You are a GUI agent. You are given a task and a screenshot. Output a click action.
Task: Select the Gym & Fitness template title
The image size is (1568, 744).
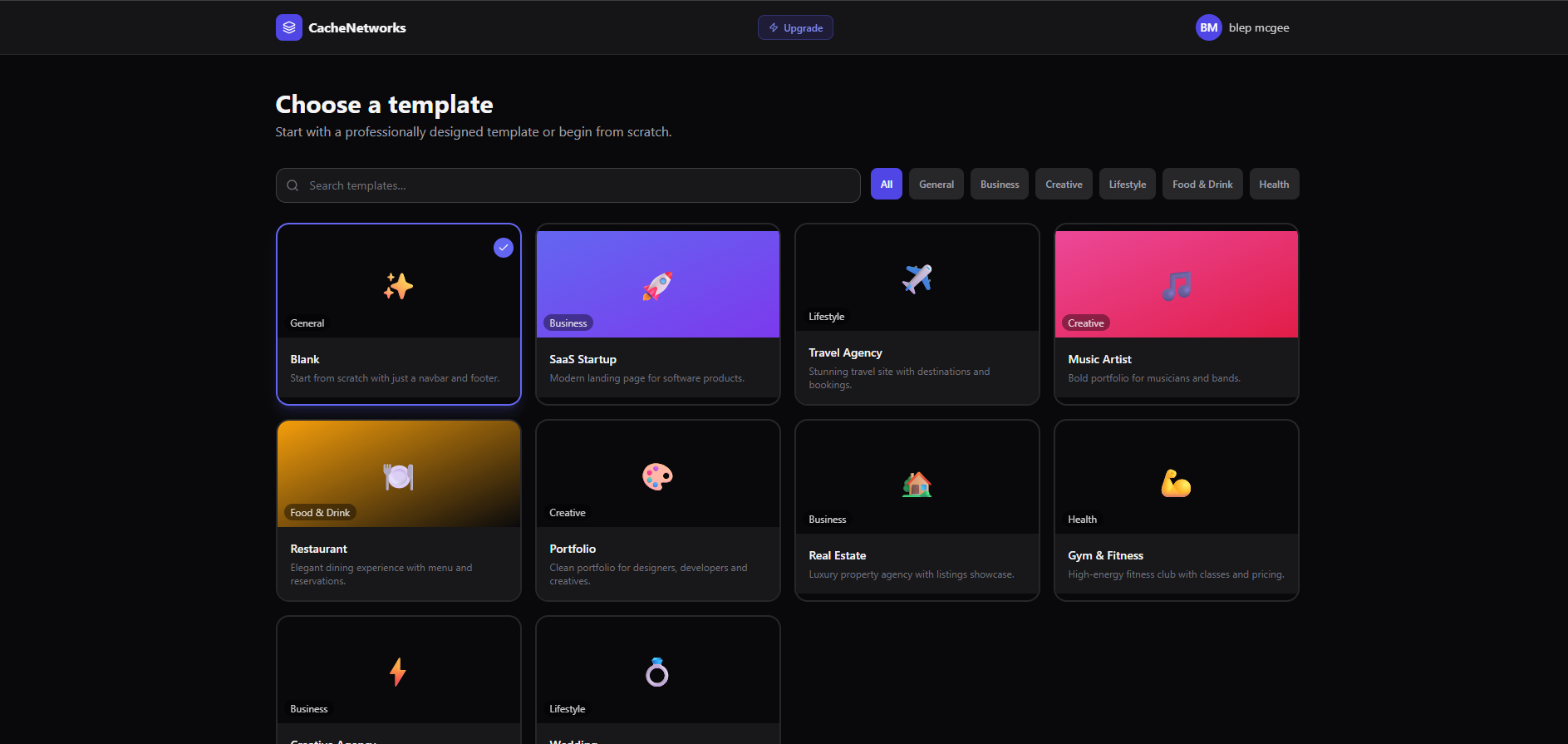(1105, 555)
